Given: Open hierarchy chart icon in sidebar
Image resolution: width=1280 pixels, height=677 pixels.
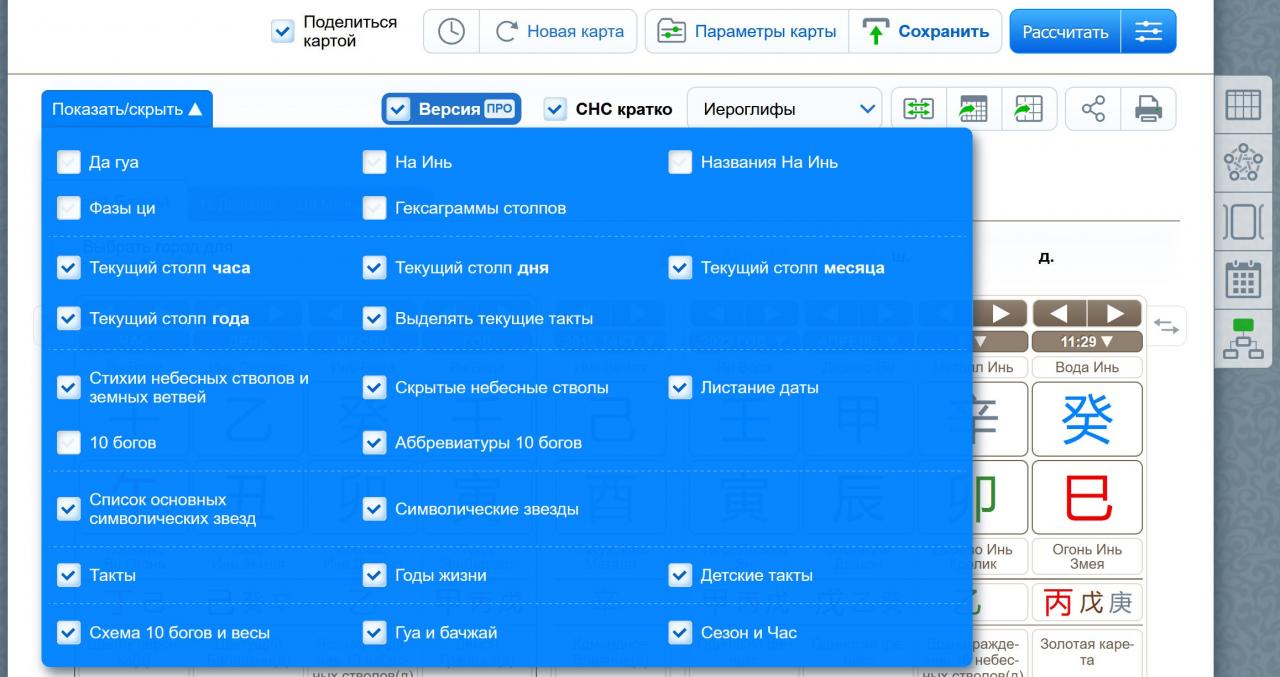Looking at the screenshot, I should click(1243, 338).
